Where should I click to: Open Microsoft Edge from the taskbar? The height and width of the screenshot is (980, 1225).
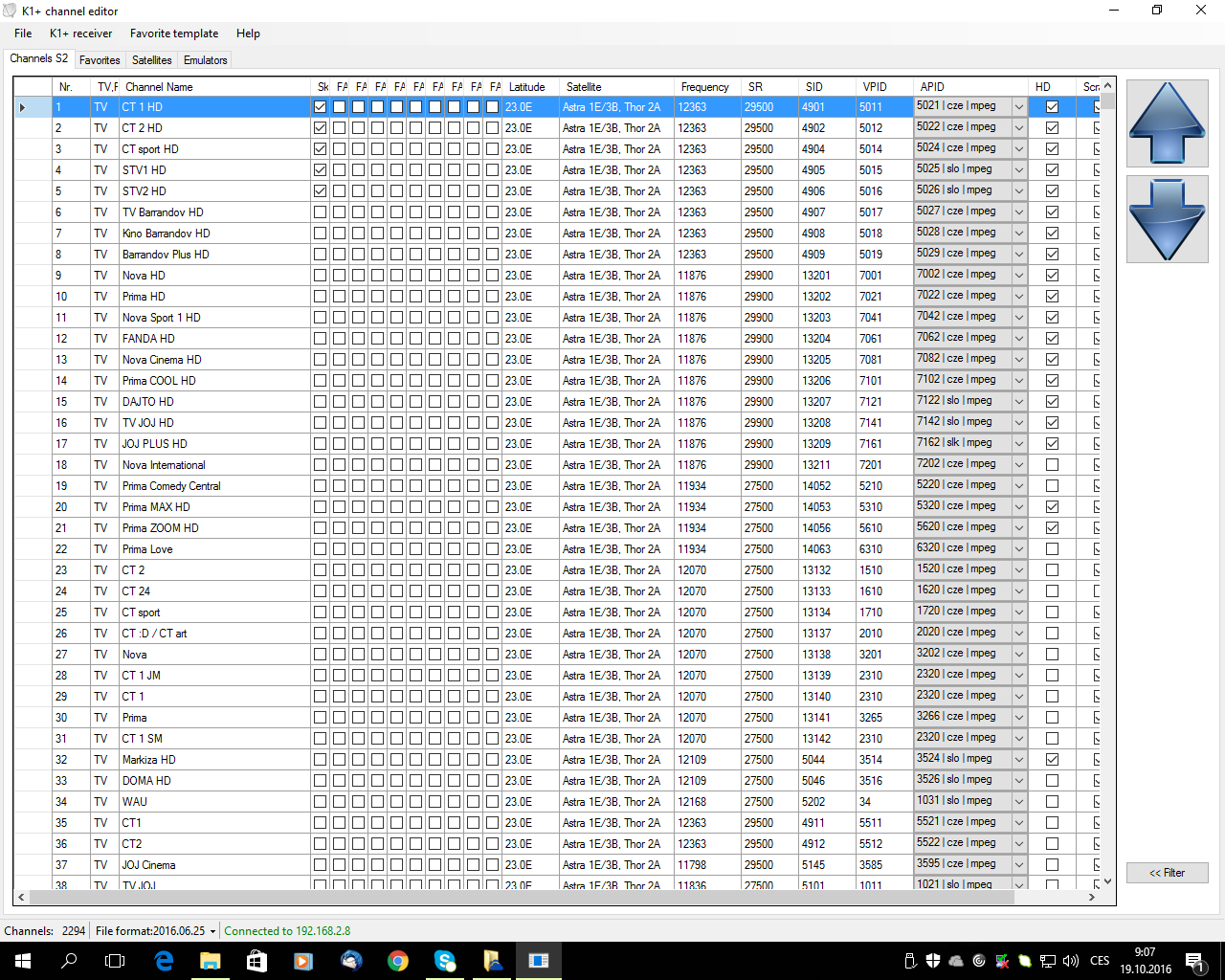click(x=164, y=961)
